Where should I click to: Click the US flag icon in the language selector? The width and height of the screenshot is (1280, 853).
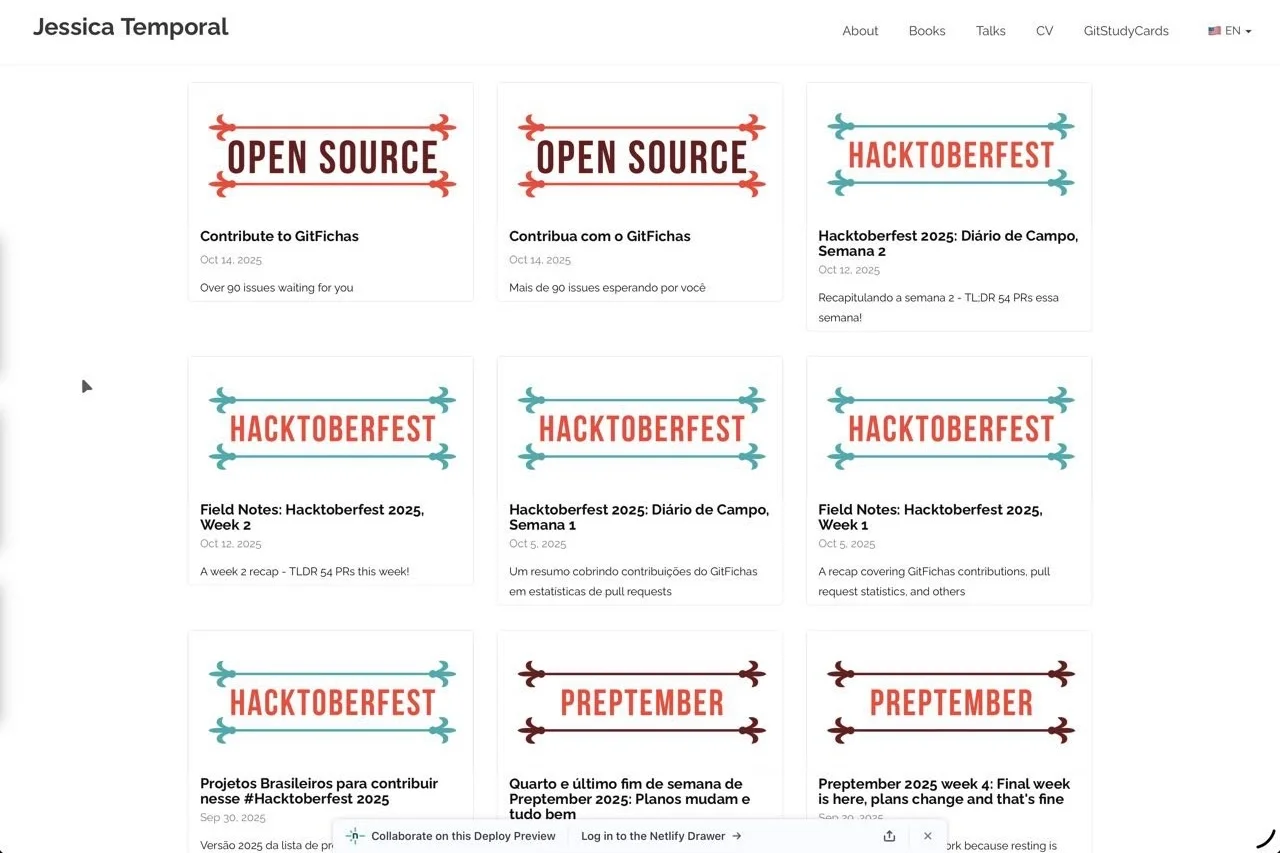point(1215,31)
